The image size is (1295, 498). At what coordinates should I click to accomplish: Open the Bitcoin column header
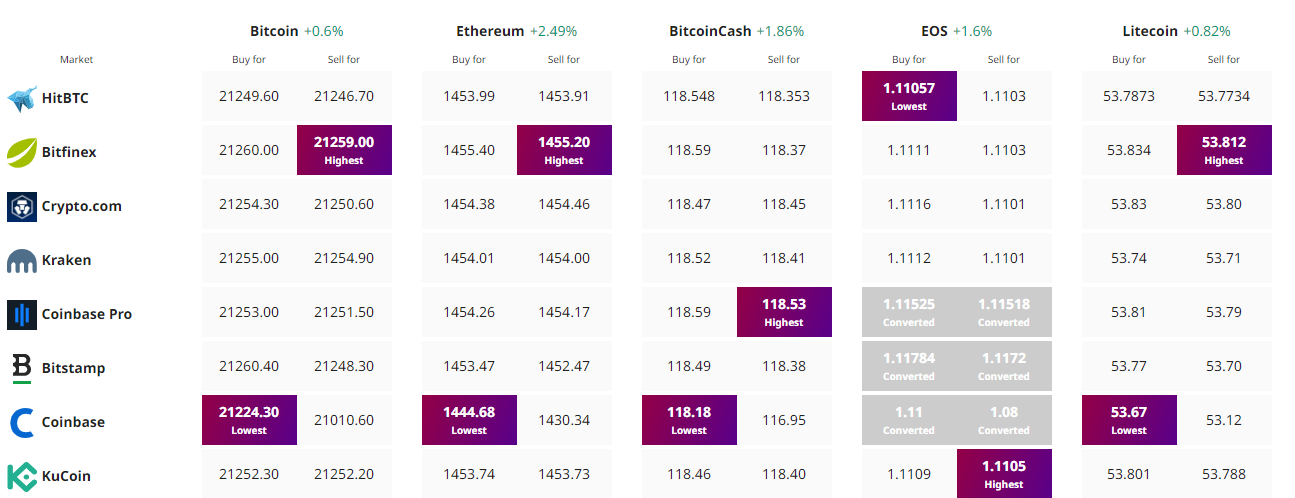click(274, 31)
